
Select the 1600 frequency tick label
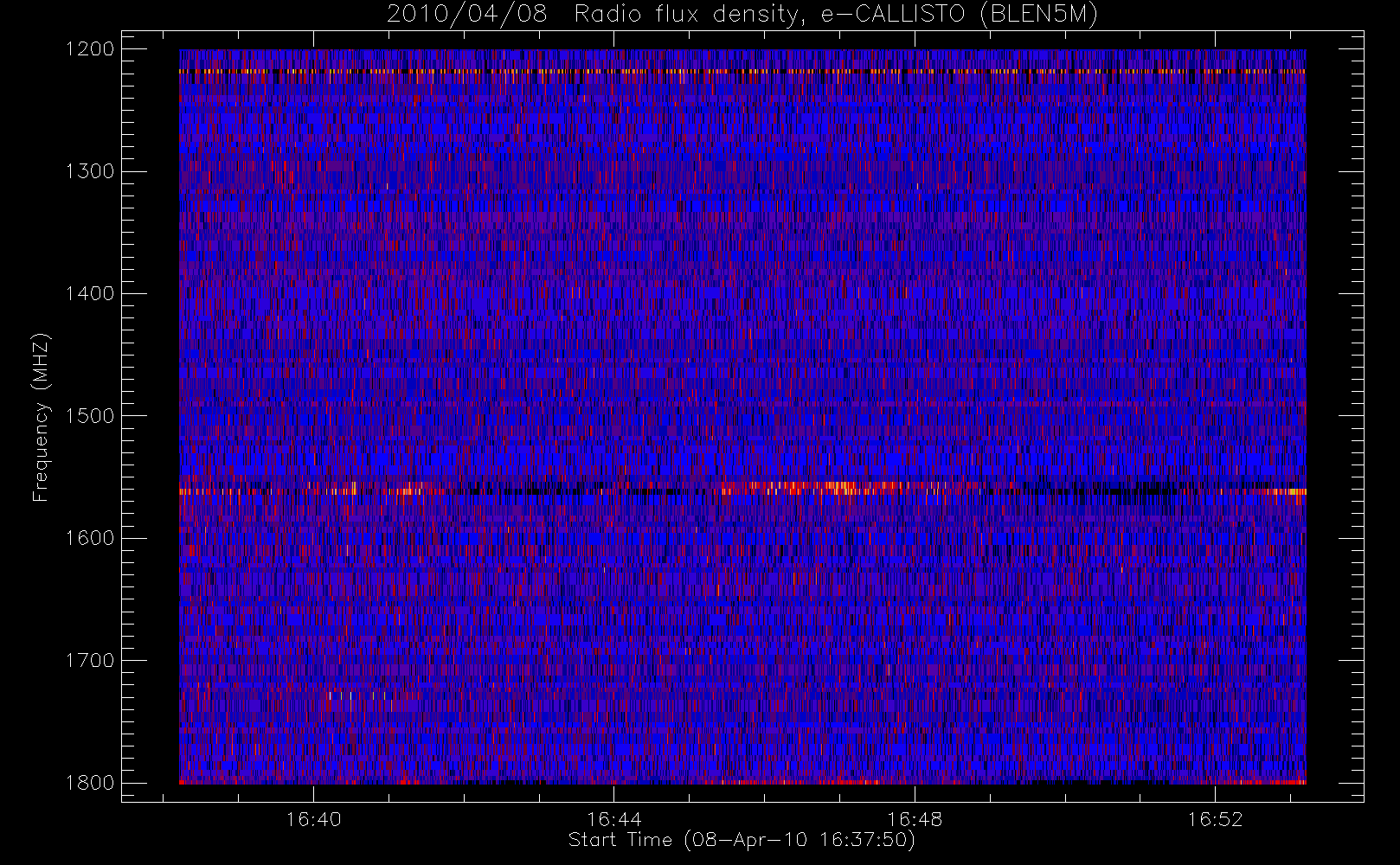[90, 538]
